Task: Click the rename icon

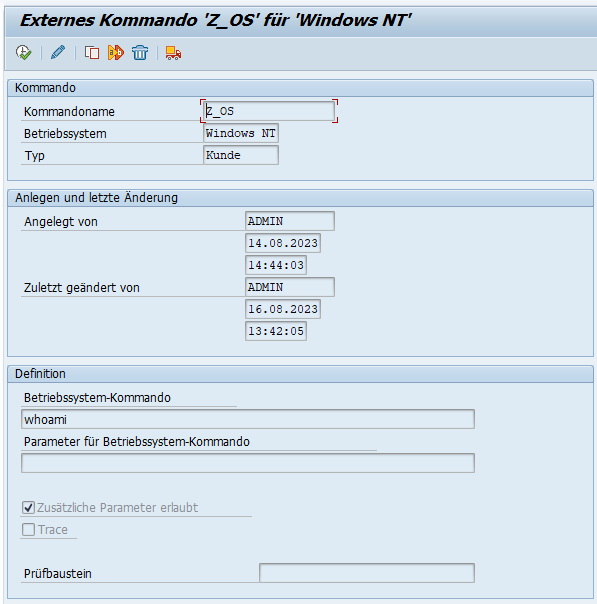Action: [116, 52]
